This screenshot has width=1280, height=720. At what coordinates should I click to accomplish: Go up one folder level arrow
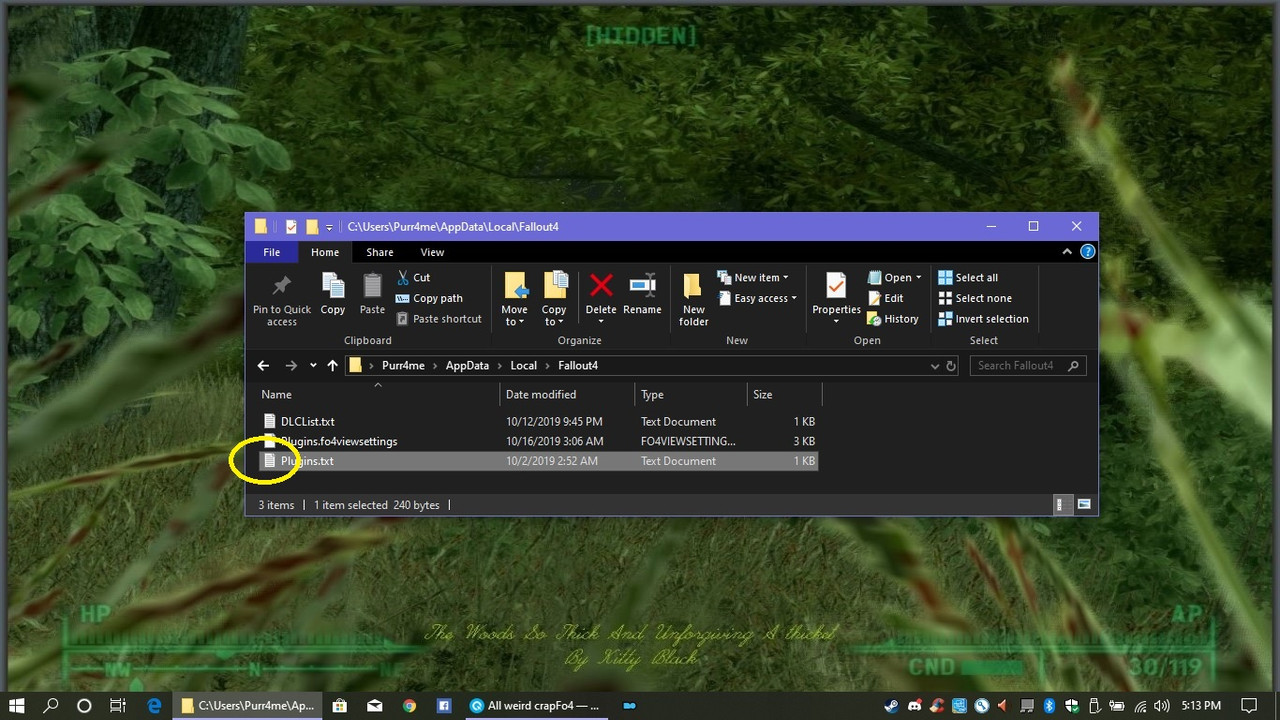[332, 366]
